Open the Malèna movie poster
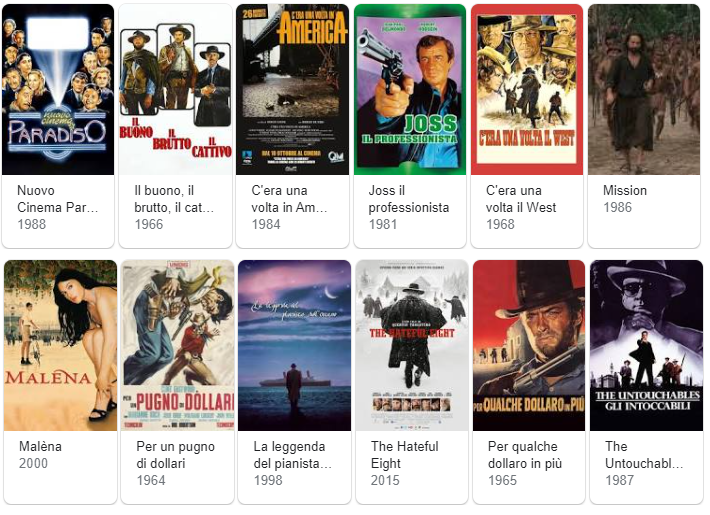This screenshot has width=710, height=515. [60, 346]
